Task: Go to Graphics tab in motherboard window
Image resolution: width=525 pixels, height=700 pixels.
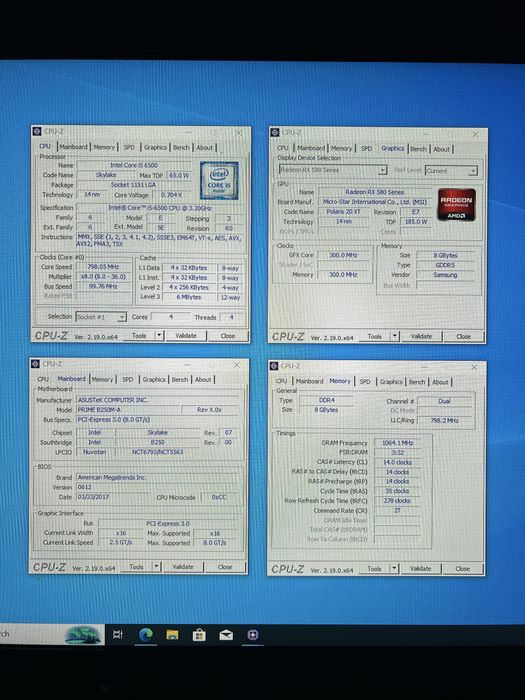Action: point(154,379)
